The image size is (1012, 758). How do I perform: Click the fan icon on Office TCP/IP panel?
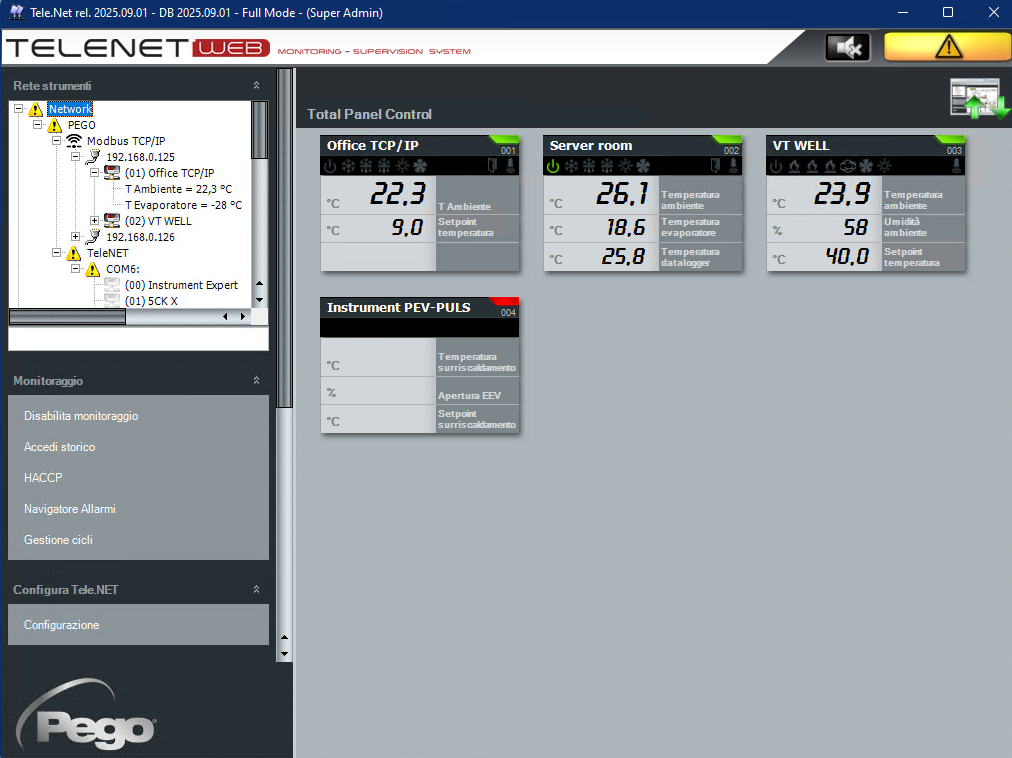(x=420, y=166)
